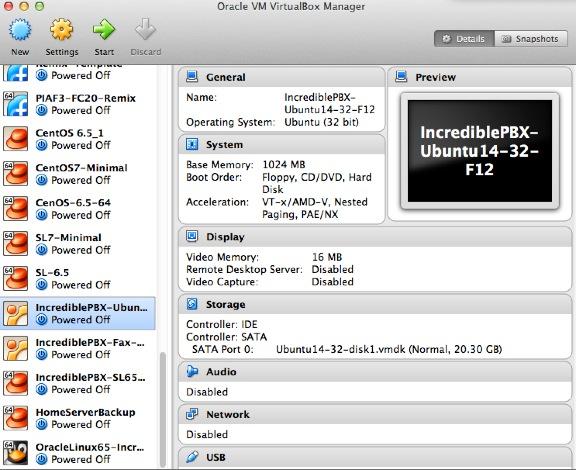The width and height of the screenshot is (576, 470).
Task: Open the System section header
Action: click(x=281, y=145)
